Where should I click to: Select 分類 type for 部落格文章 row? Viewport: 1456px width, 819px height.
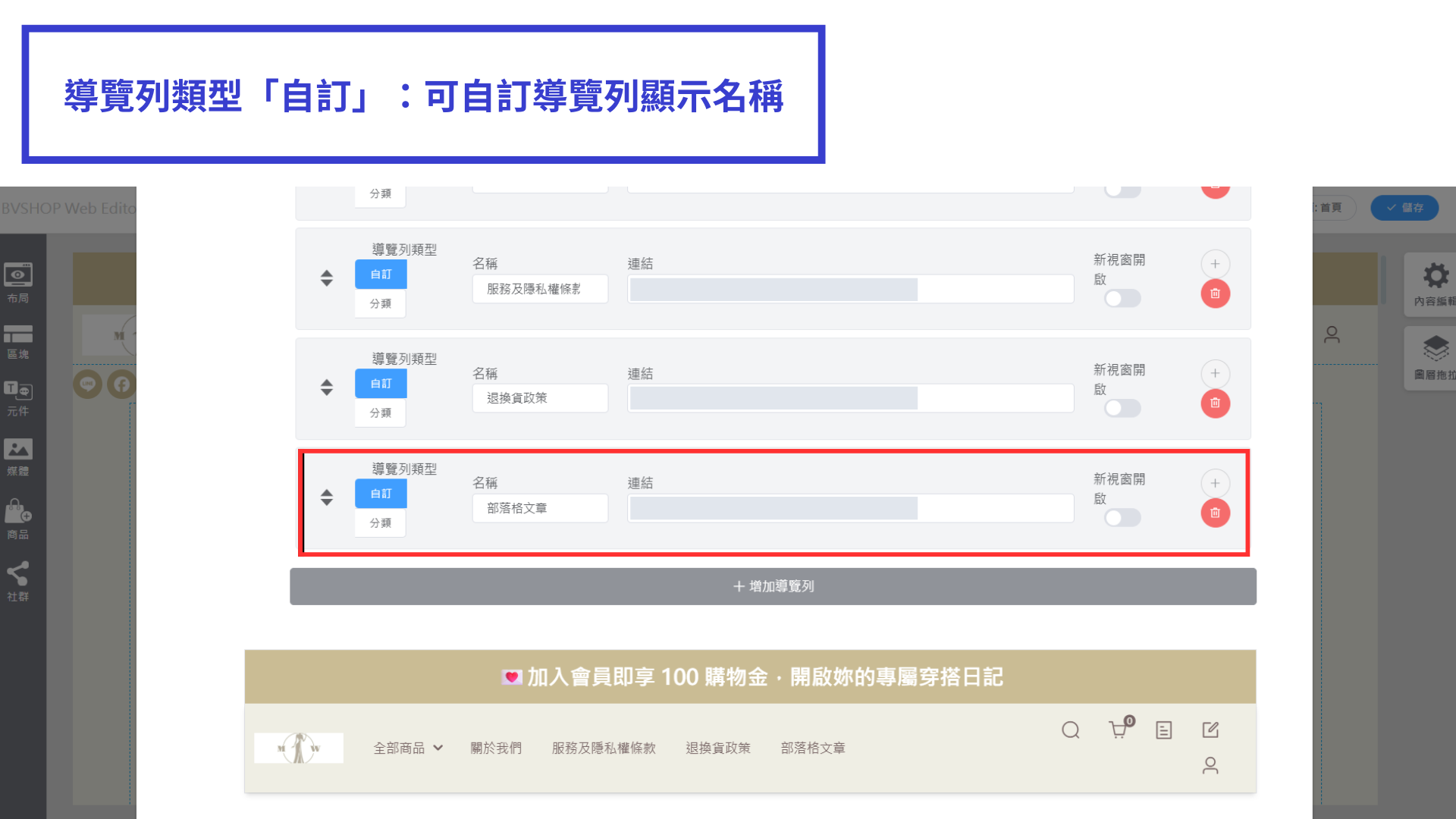[380, 522]
